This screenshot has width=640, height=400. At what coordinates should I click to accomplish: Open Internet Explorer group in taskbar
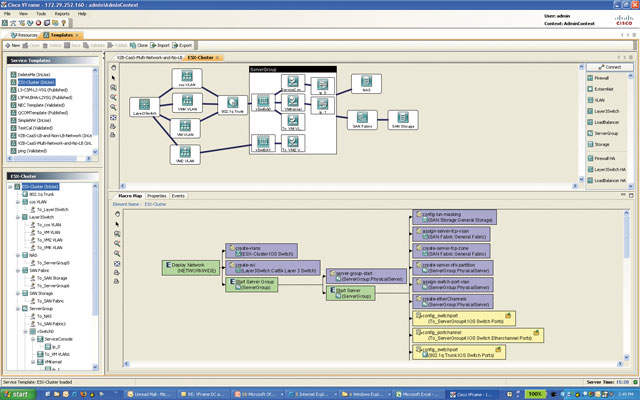click(x=311, y=394)
